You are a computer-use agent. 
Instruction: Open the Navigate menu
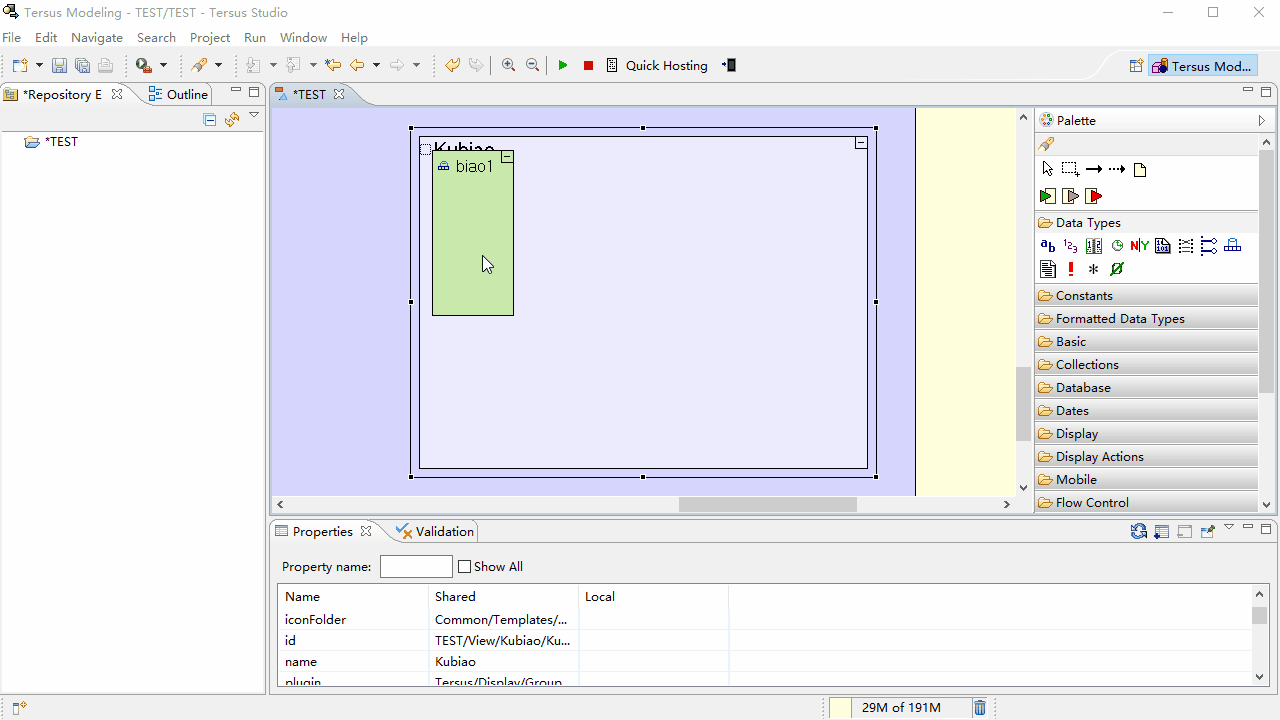point(97,37)
